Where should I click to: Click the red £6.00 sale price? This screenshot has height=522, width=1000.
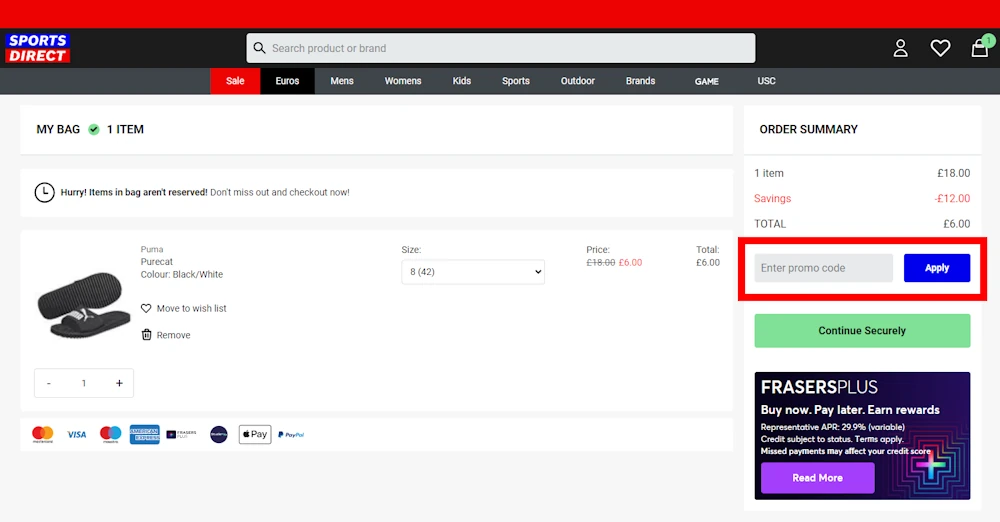point(630,262)
